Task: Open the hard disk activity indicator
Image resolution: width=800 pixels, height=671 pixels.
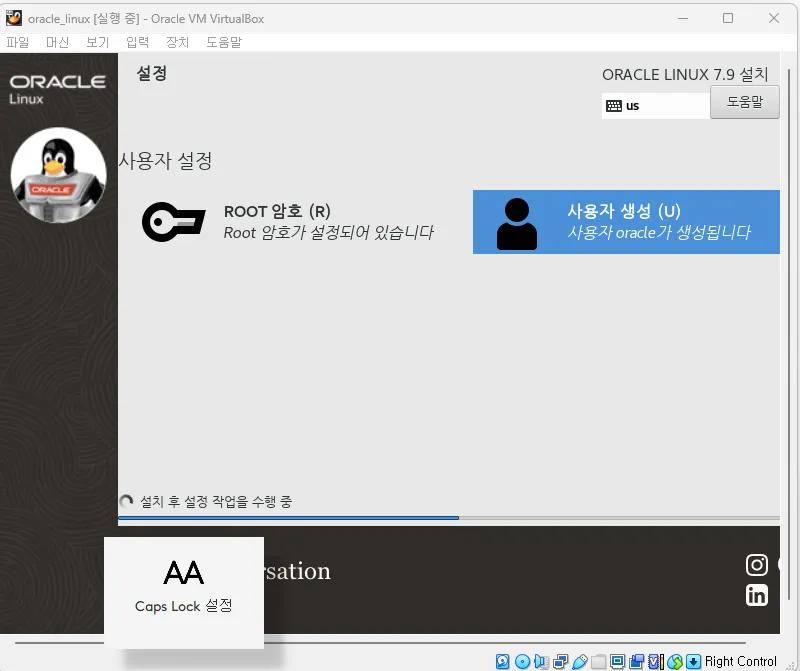Action: coord(503,662)
